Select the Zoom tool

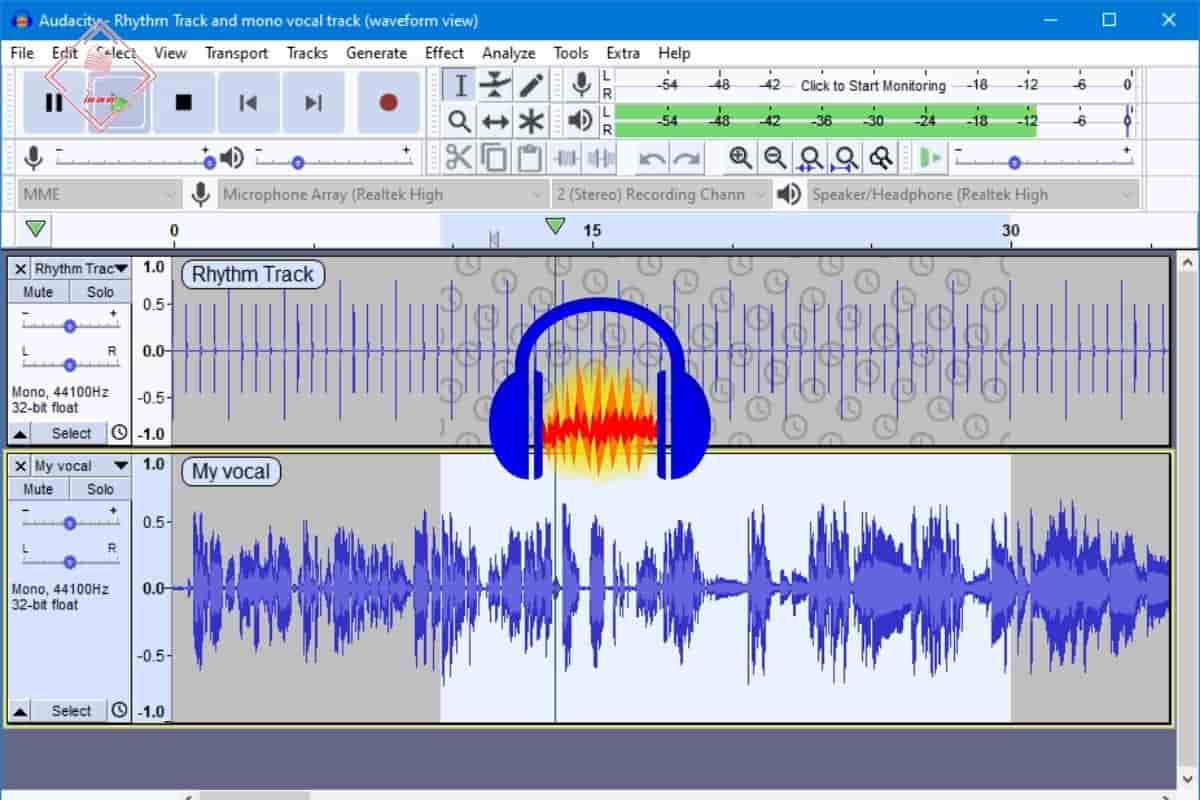[x=461, y=120]
